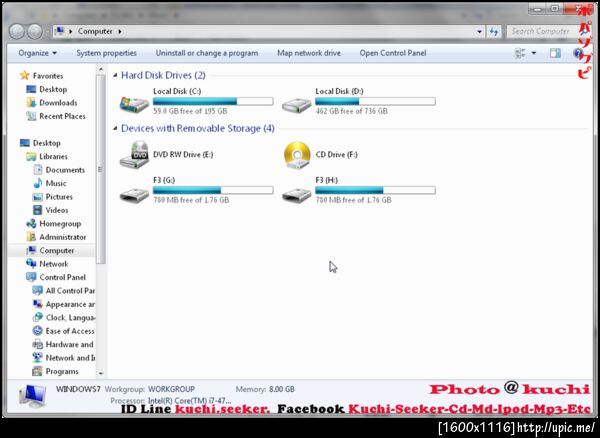
Task: Click '59.8 GB free of 195 GB' text
Action: pyautogui.click(x=190, y=111)
